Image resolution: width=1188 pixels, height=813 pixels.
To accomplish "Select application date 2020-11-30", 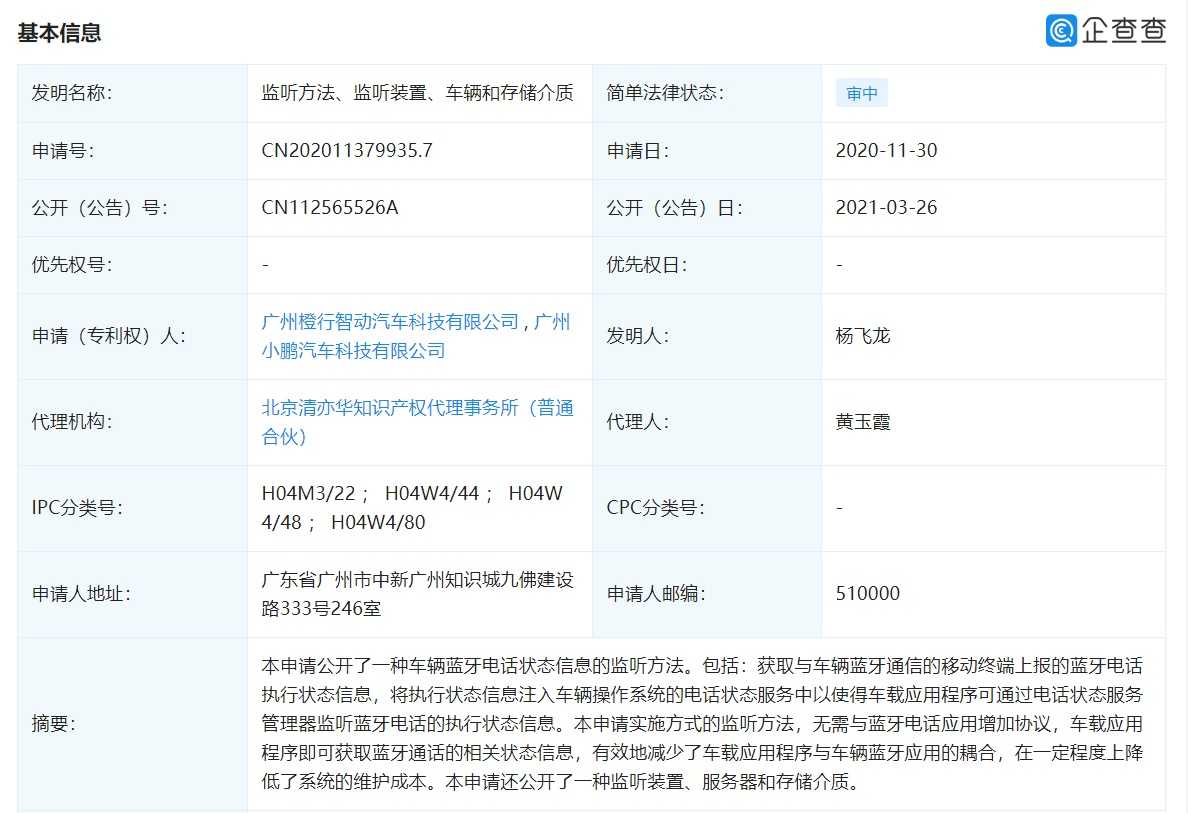I will pyautogui.click(x=886, y=150).
